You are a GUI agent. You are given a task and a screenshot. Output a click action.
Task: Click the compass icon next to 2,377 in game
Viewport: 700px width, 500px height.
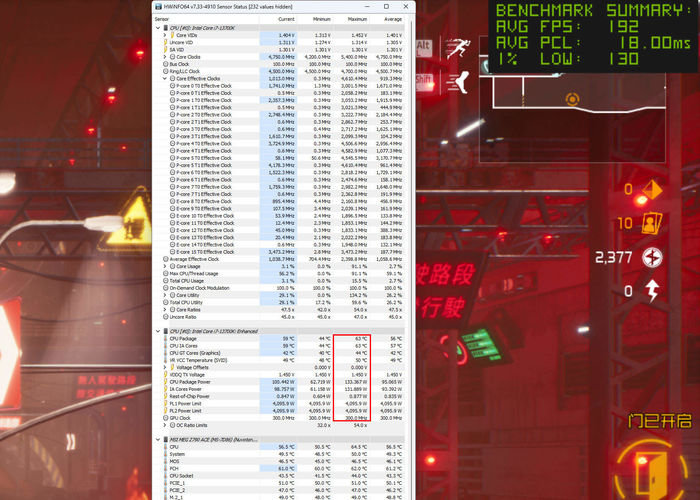tap(652, 258)
